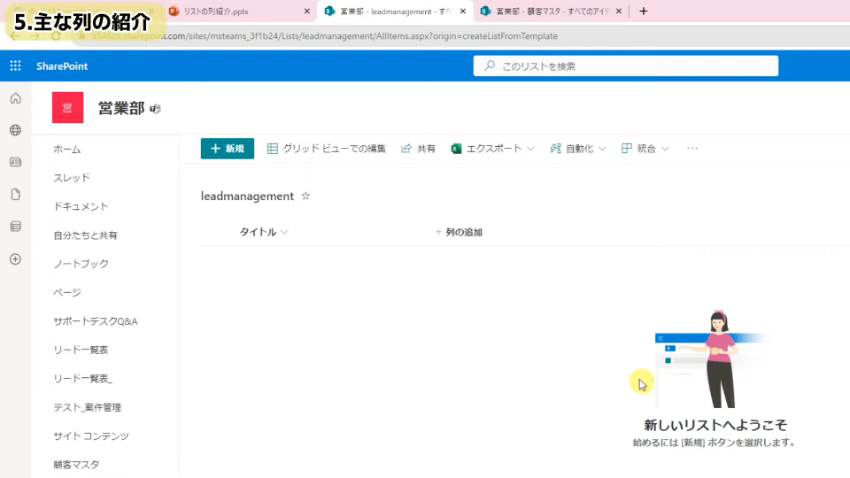Click the 新規 button
Image resolution: width=850 pixels, height=478 pixels.
[x=227, y=148]
